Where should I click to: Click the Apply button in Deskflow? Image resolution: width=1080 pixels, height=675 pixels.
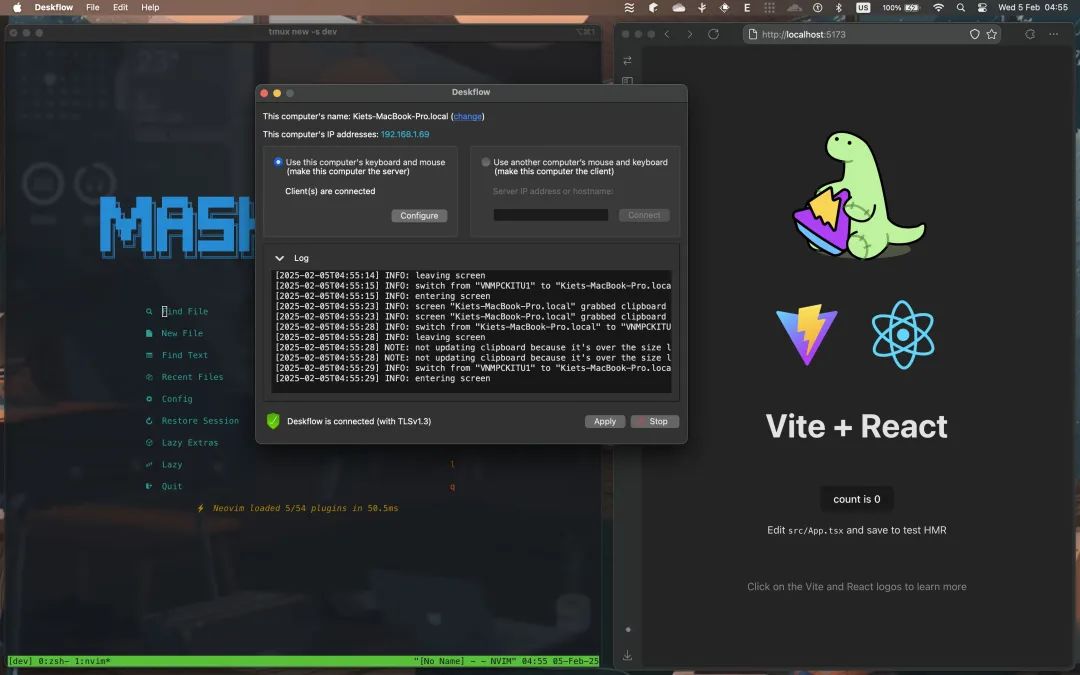click(605, 421)
